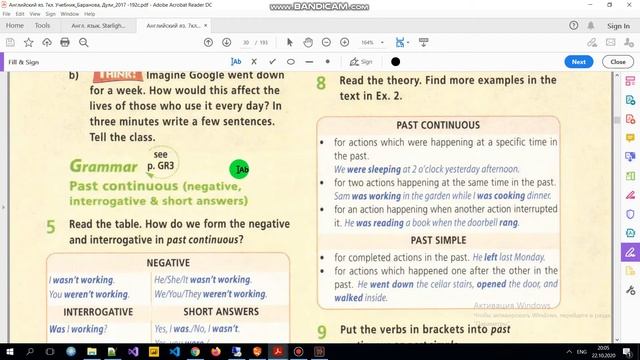This screenshot has width=640, height=360.
Task: Click the send by email envelope icon
Action: [x=611, y=42]
